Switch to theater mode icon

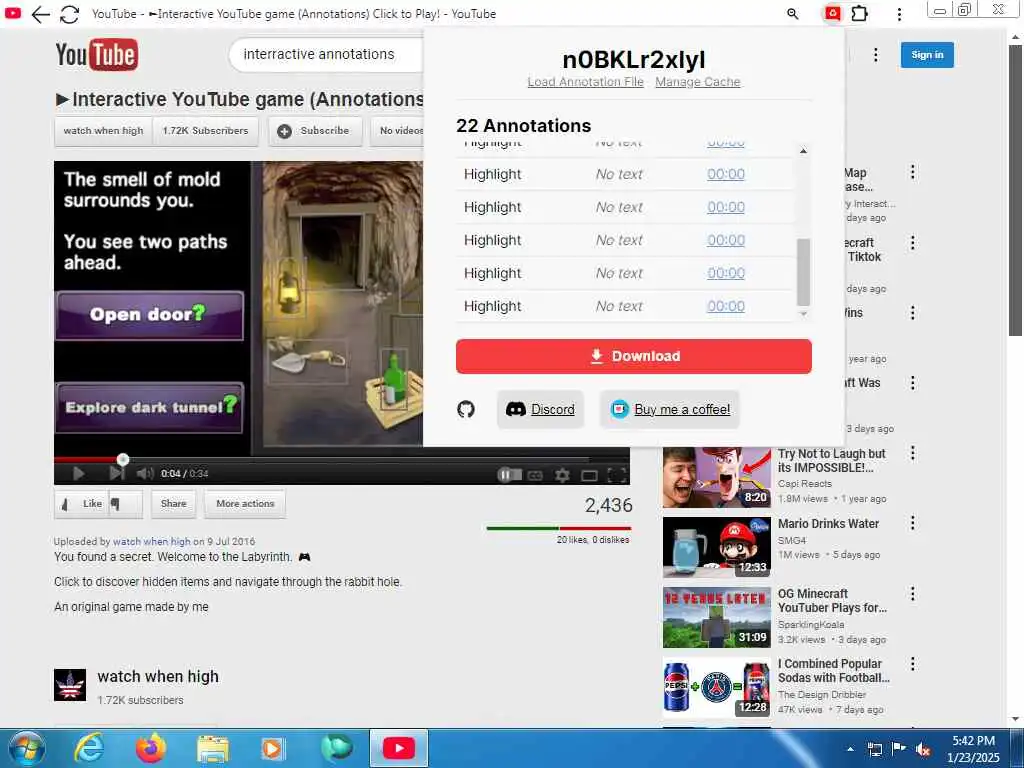point(589,475)
